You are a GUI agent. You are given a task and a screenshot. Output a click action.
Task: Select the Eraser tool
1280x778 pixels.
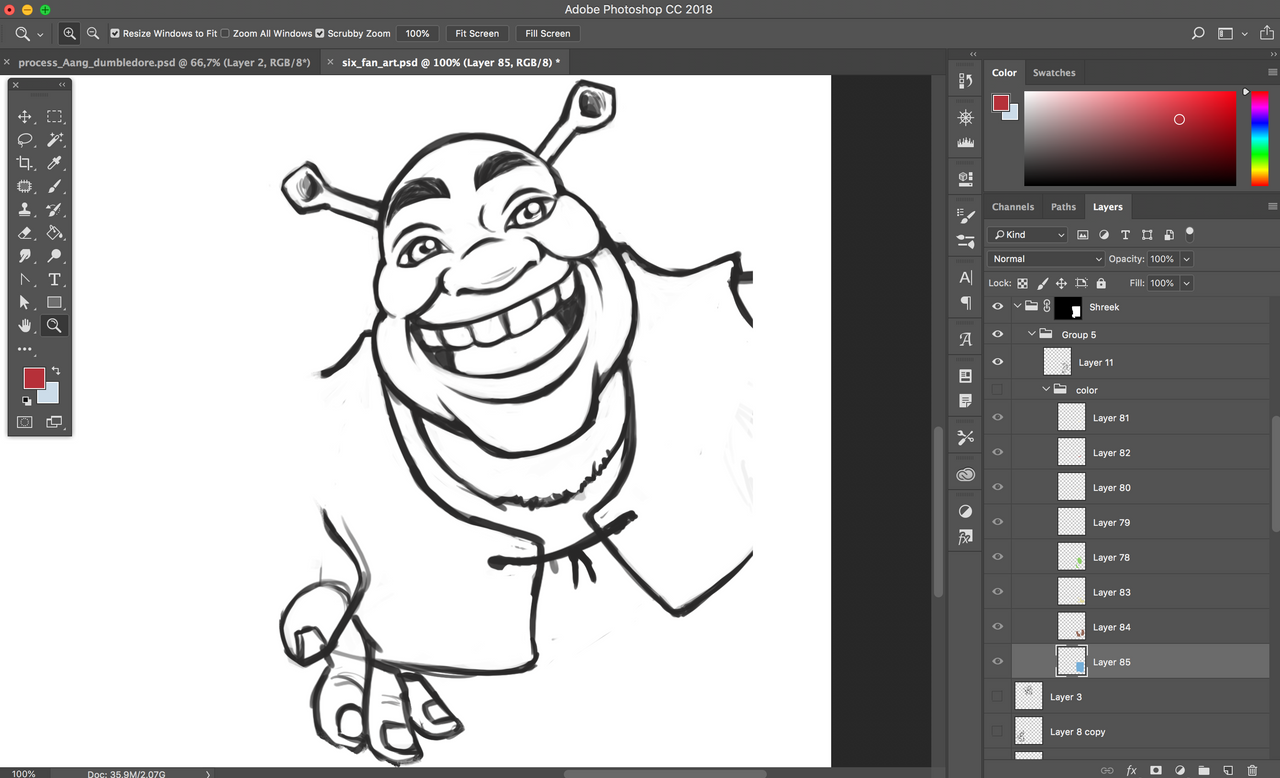pos(25,233)
